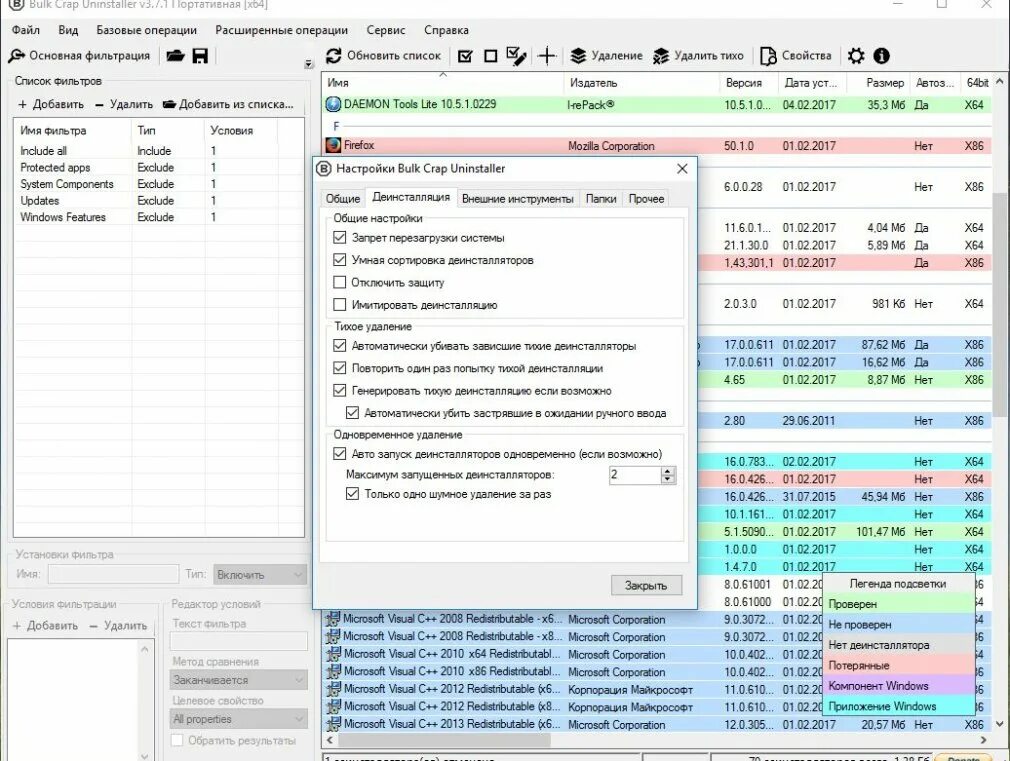
Task: Click icon of Visual C++ 2010 x64 row
Action: tap(333, 654)
